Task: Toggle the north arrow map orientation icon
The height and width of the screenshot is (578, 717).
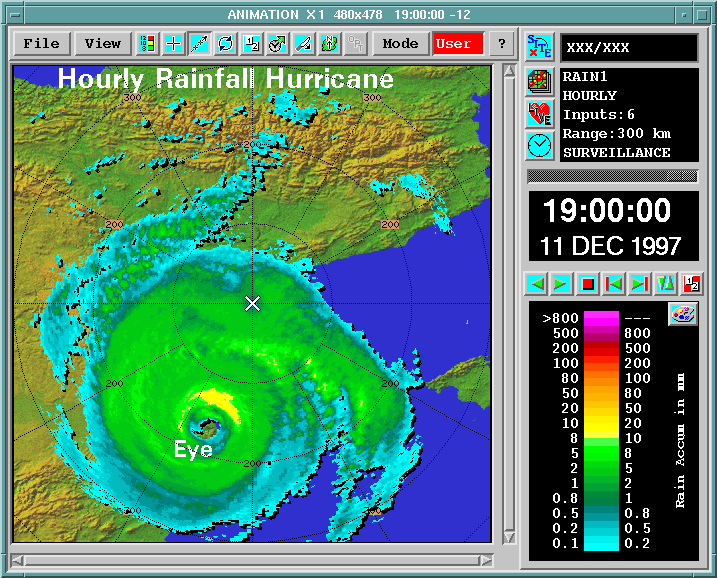Action: coord(329,44)
